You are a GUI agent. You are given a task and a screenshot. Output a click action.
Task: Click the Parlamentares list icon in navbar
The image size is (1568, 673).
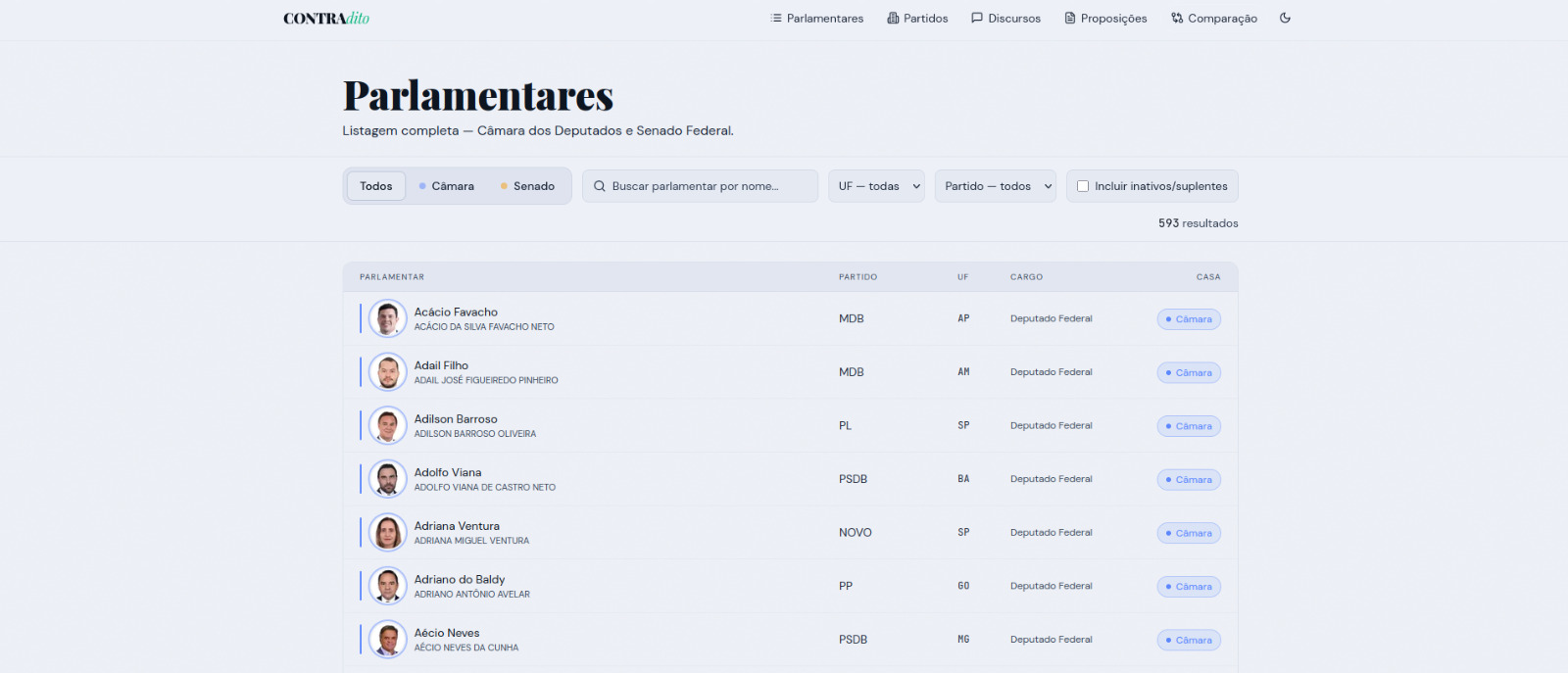(776, 19)
